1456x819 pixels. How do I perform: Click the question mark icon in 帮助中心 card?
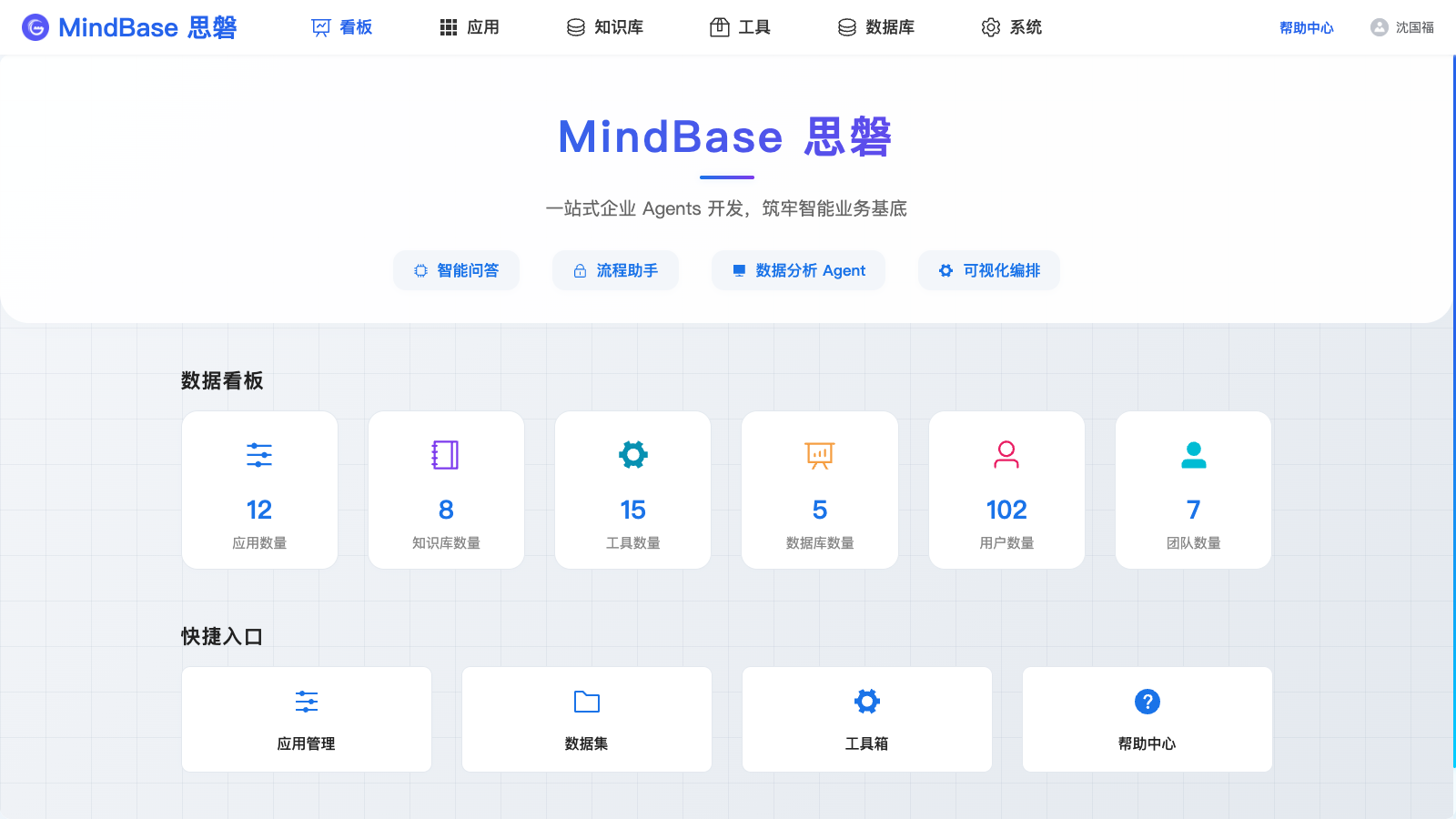(x=1148, y=702)
